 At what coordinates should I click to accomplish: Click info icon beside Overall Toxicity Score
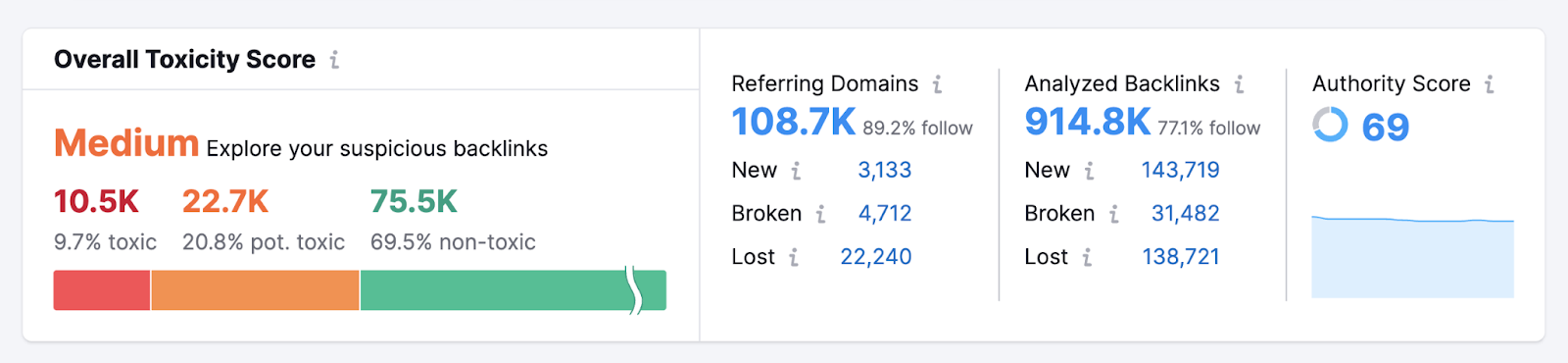coord(334,60)
